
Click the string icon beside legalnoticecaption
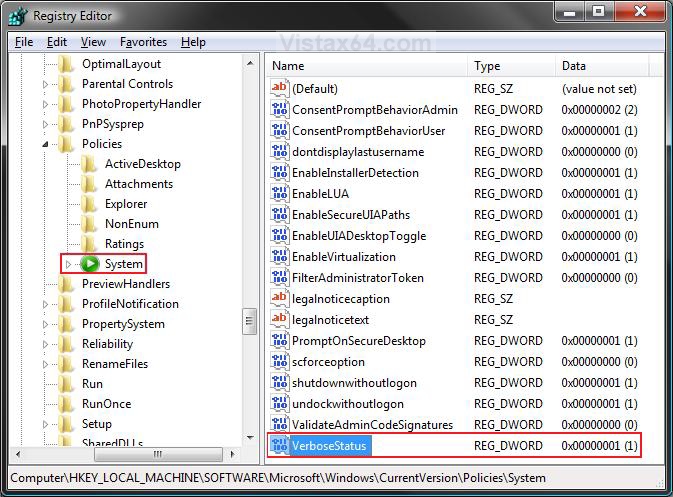tap(279, 298)
